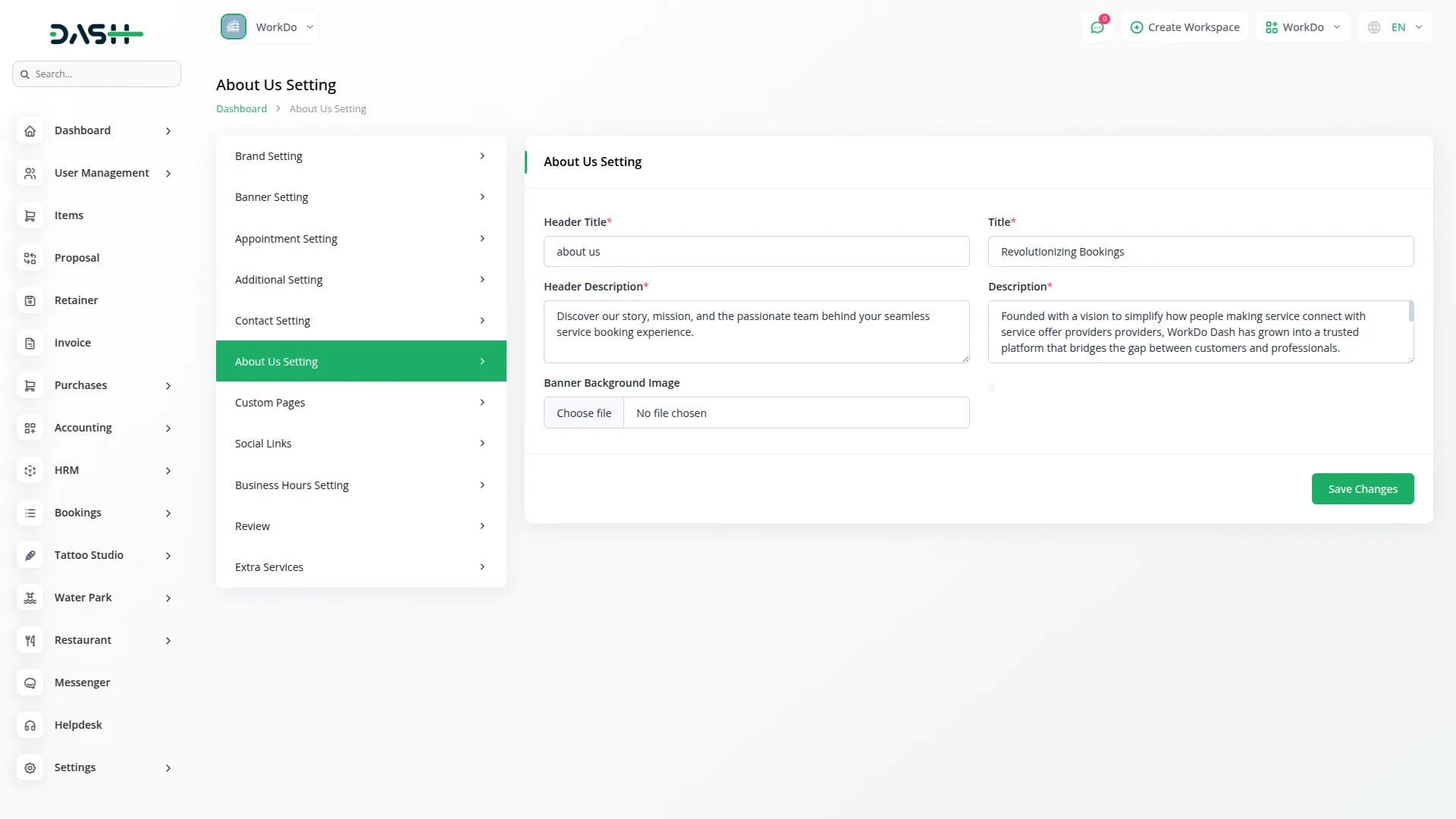Click the Restaurant fork-knife icon
Screen dimensions: 1456x819
30,640
